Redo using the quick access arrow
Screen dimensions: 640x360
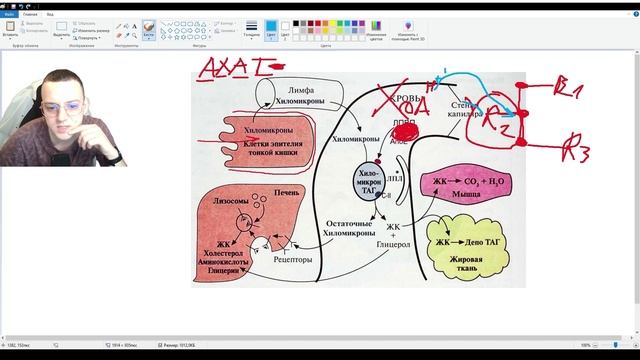pyautogui.click(x=28, y=7)
